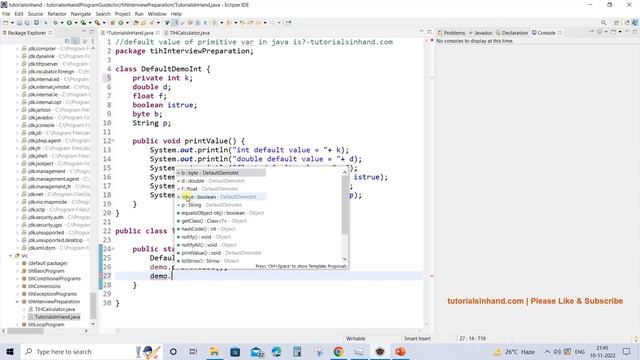The height and width of the screenshot is (360, 640).
Task: Click the Toggle Mark Occurrences icon
Action: tap(175, 23)
